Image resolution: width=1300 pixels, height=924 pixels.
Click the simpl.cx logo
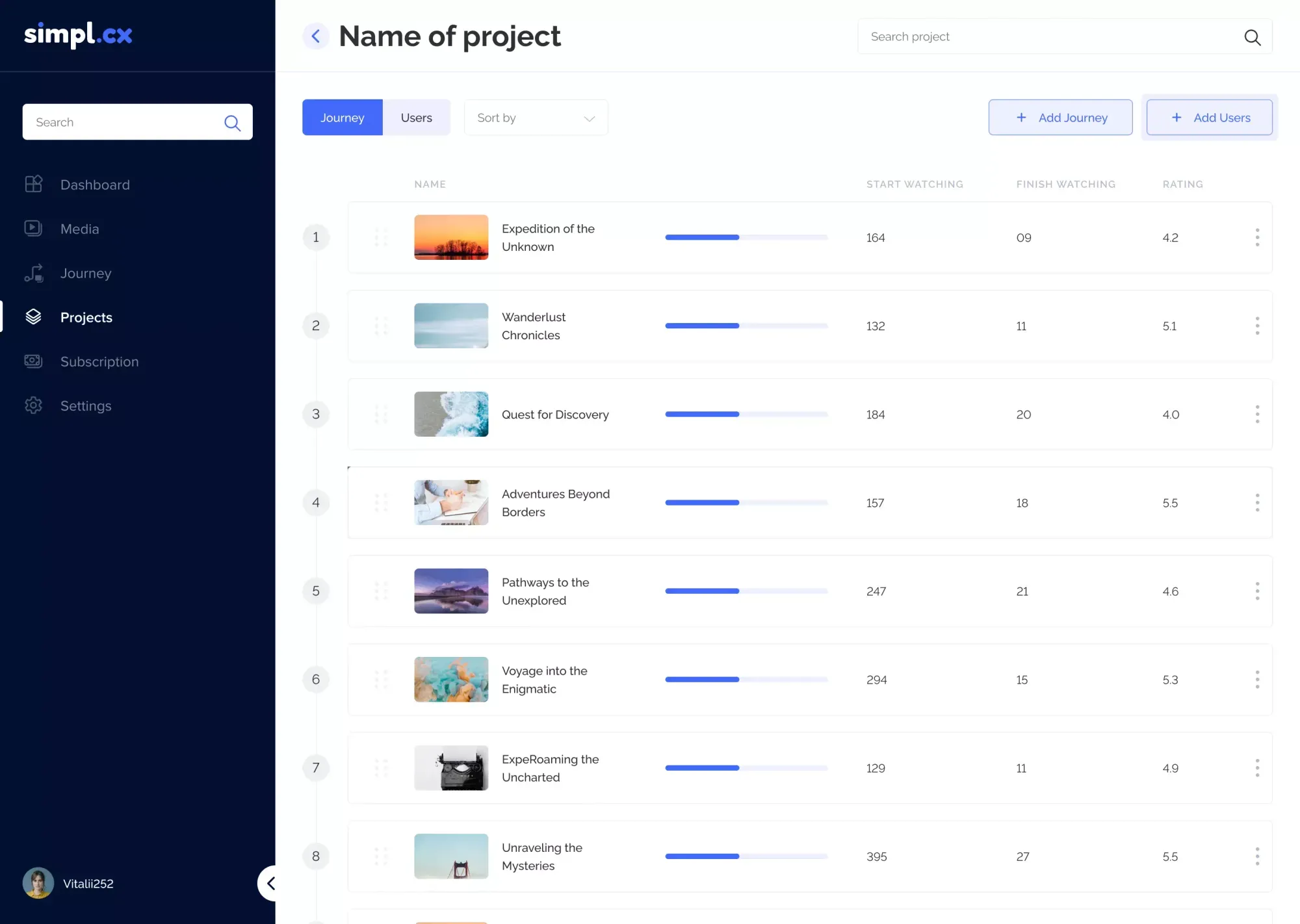pos(78,35)
